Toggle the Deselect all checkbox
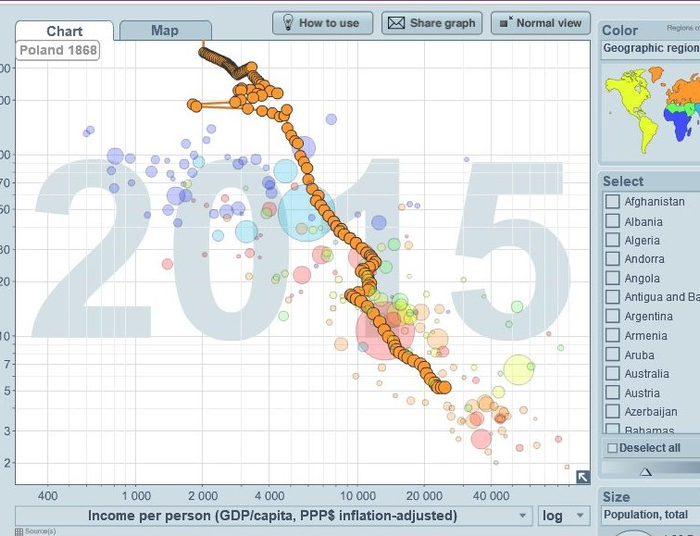 pos(612,448)
